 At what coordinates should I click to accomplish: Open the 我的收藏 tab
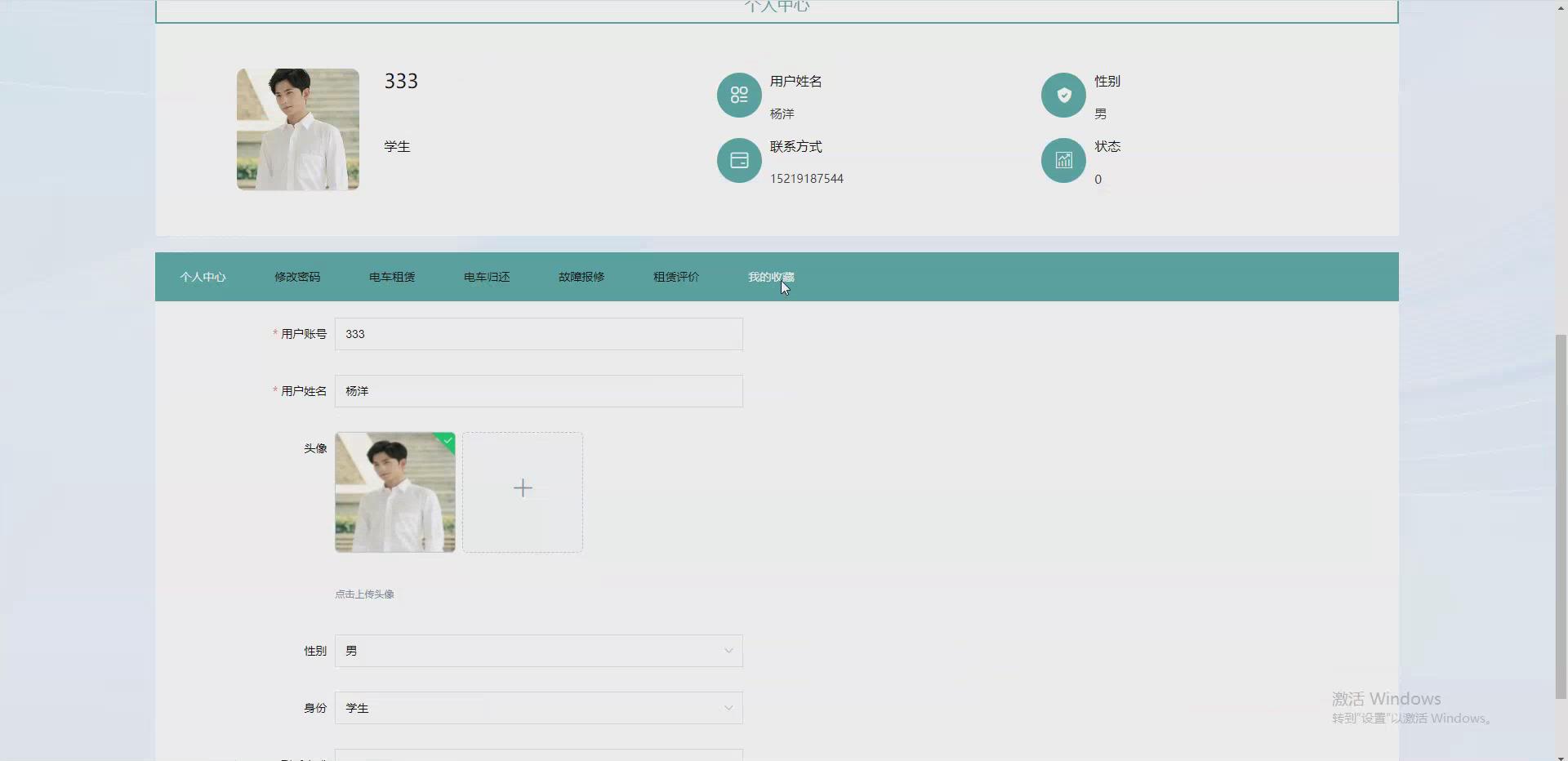(771, 277)
